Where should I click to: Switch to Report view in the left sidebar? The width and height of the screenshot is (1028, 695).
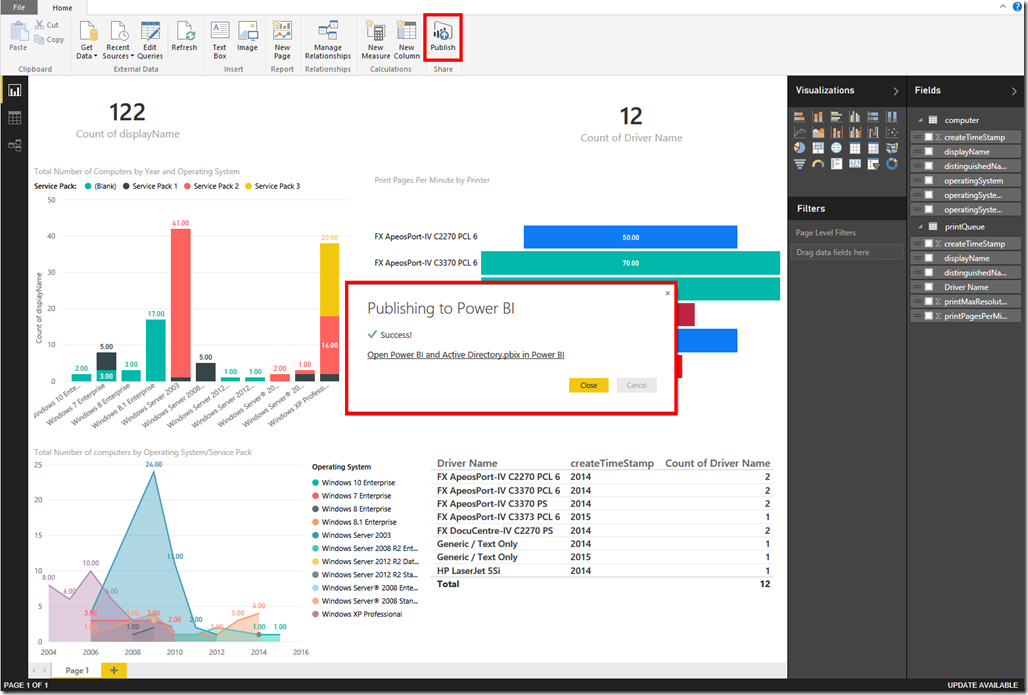coord(14,90)
